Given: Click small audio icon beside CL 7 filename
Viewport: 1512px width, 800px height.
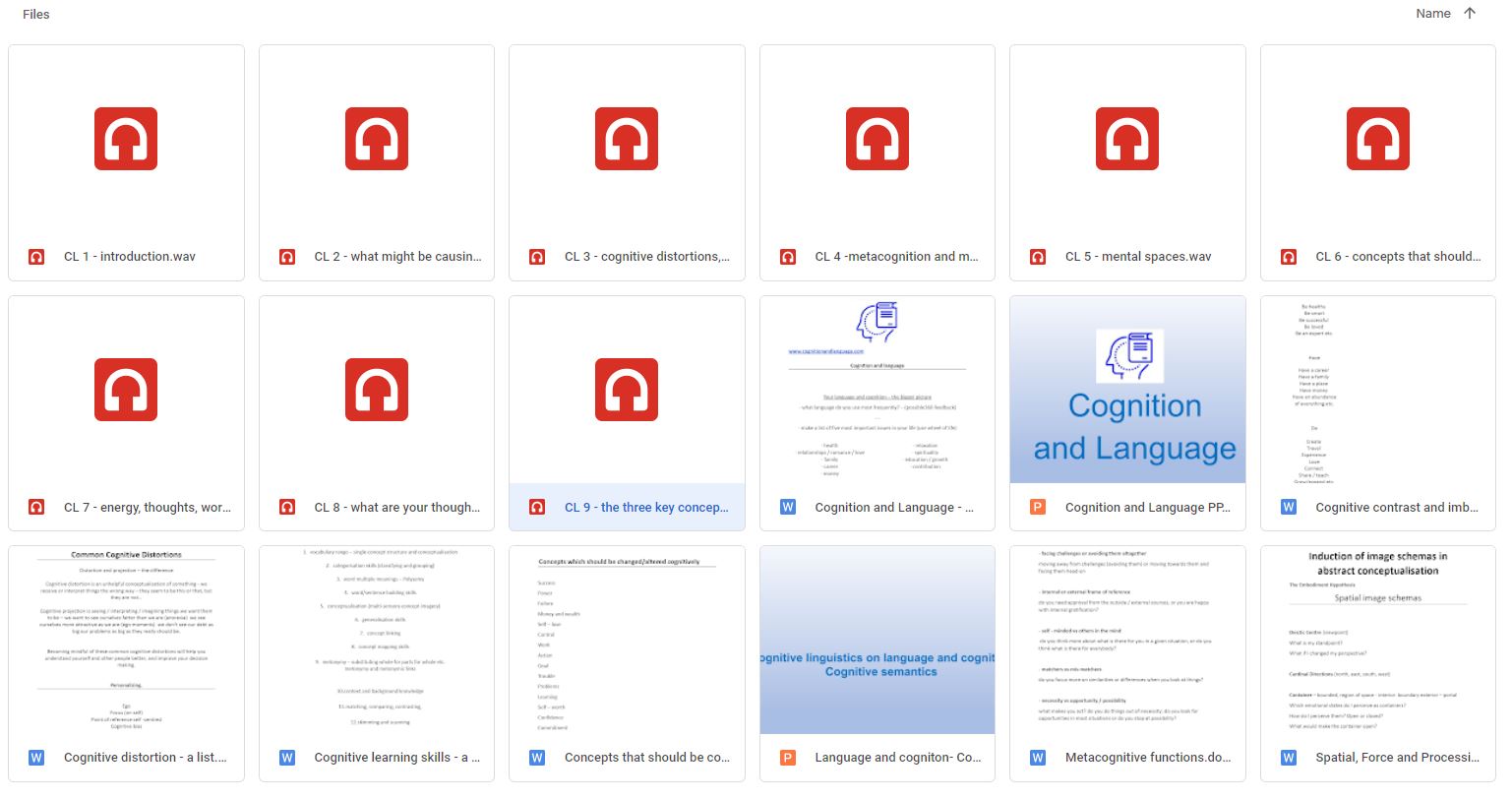Looking at the screenshot, I should click(x=36, y=508).
